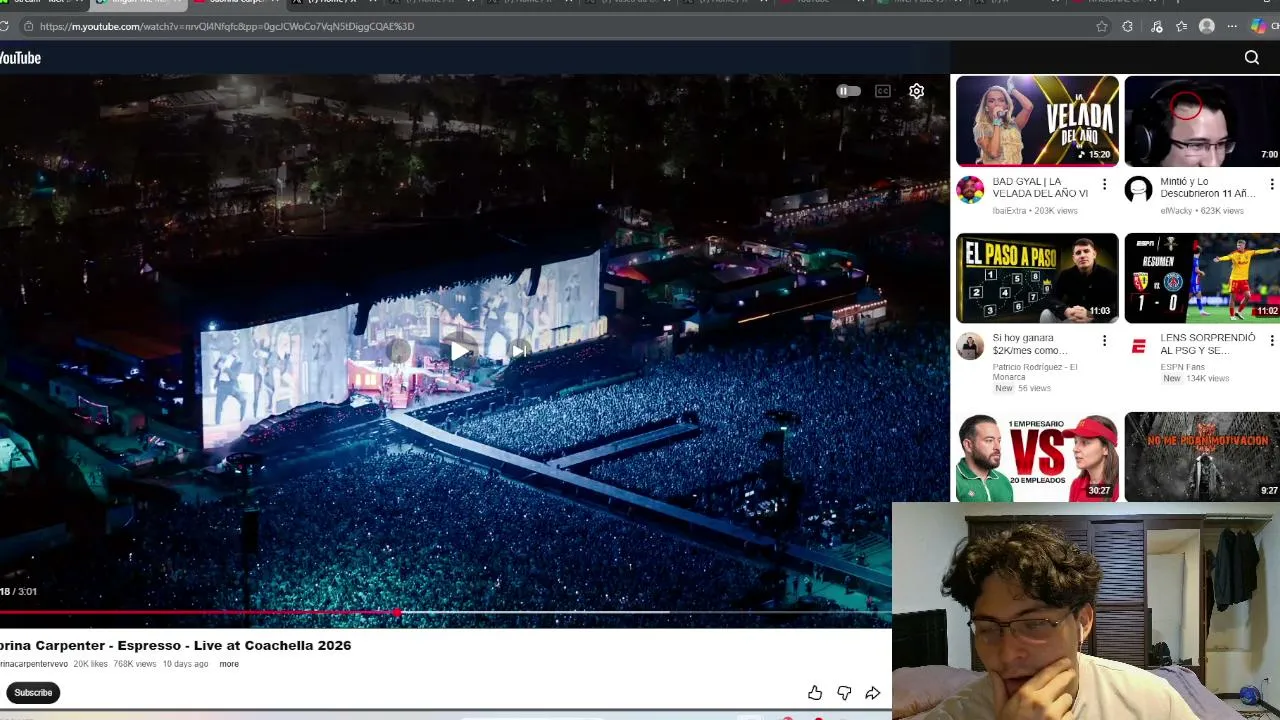Open 'No me pidan motivación' thumbnail
The image size is (1280, 720).
(1202, 456)
